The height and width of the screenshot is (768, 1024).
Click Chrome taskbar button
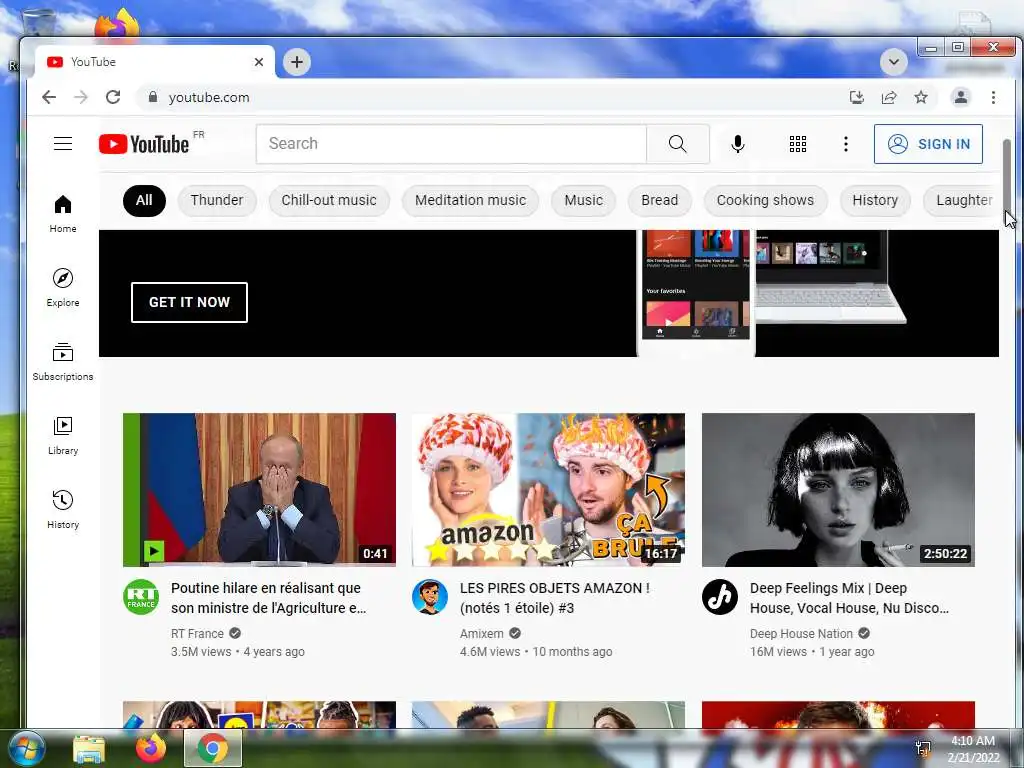pyautogui.click(x=213, y=748)
